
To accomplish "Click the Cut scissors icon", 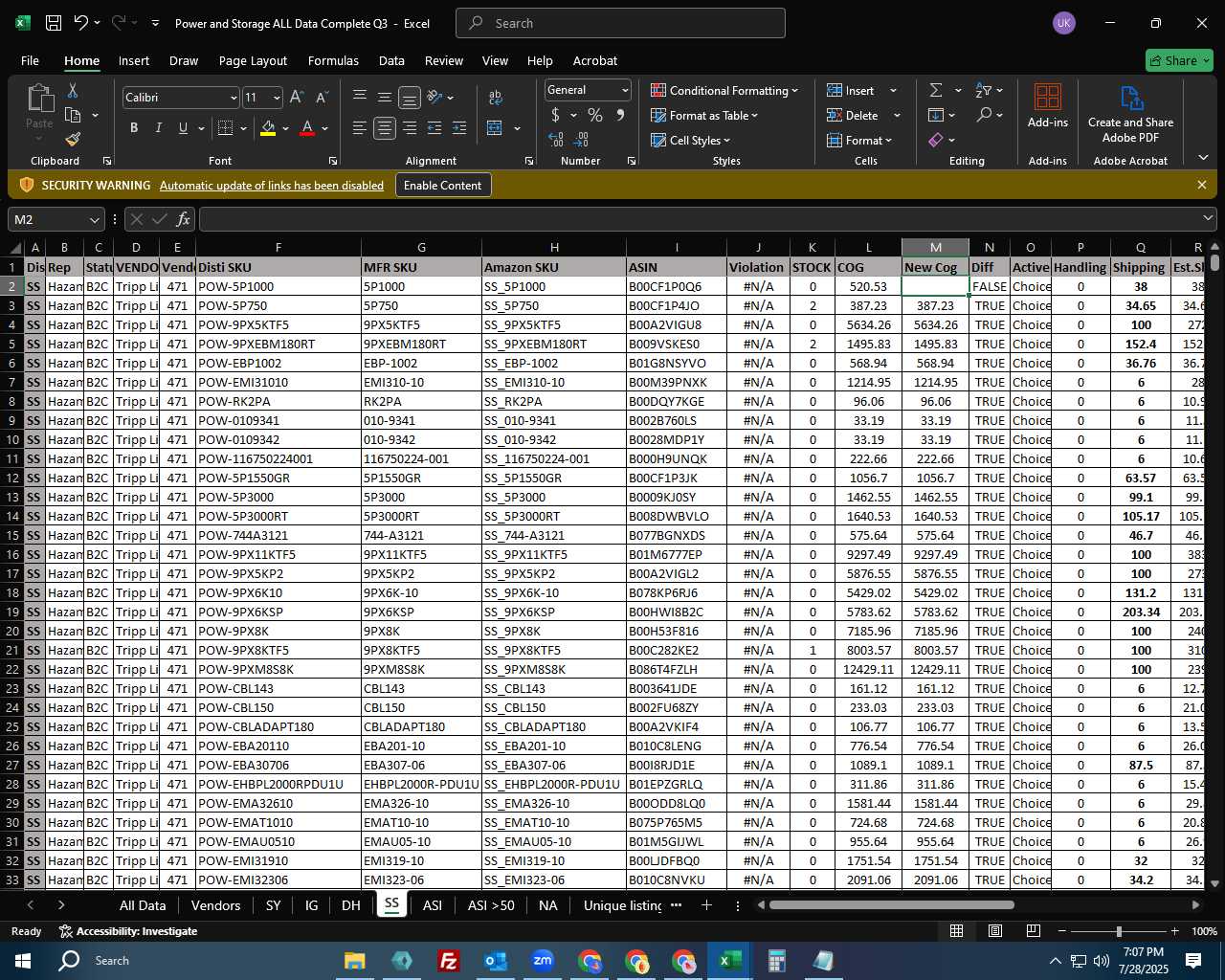I will click(73, 90).
